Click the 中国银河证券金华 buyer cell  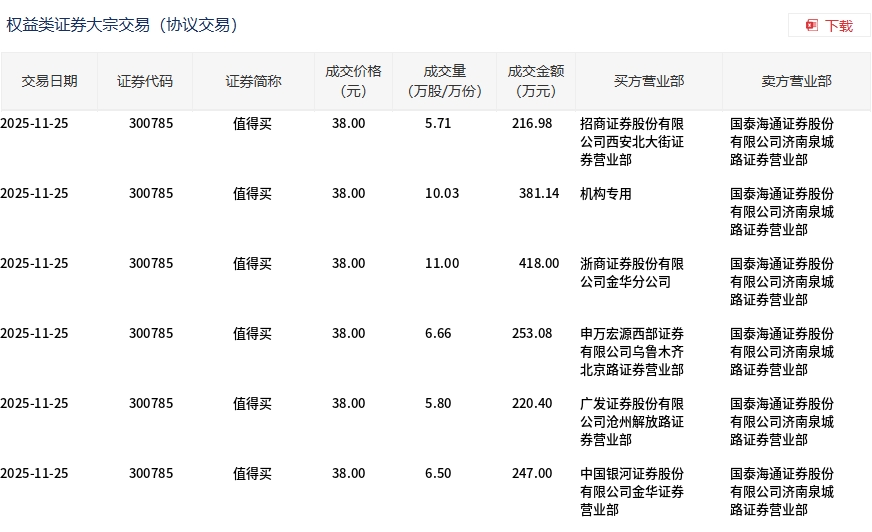pyautogui.click(x=632, y=491)
